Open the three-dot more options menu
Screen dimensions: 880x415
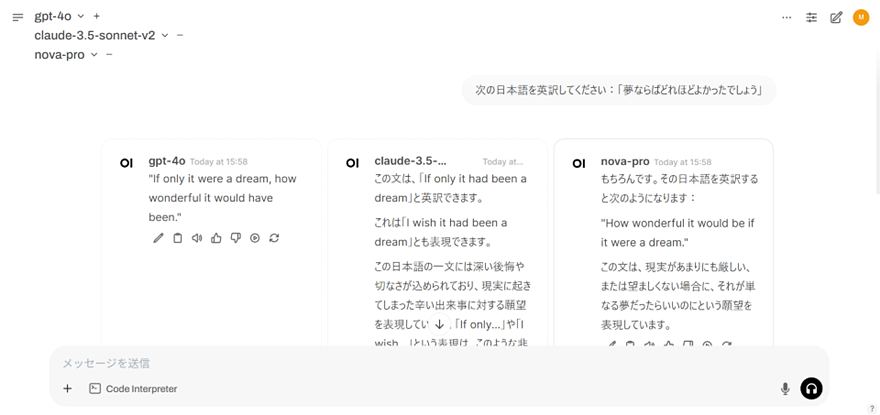(787, 17)
